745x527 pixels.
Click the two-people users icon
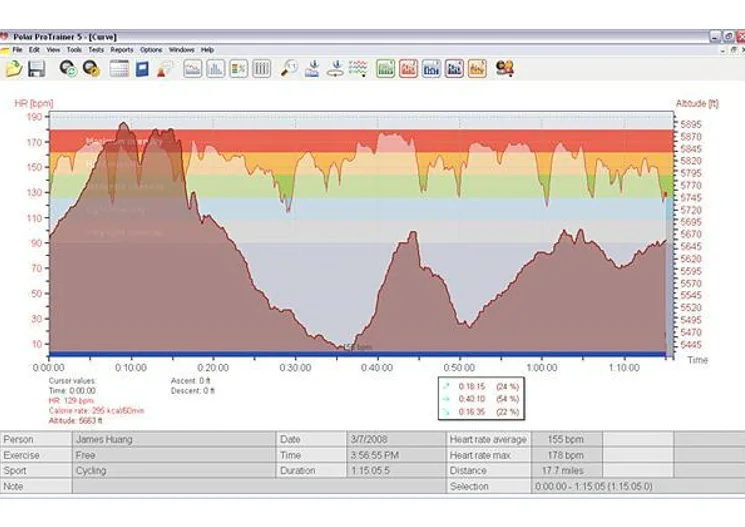[x=504, y=68]
